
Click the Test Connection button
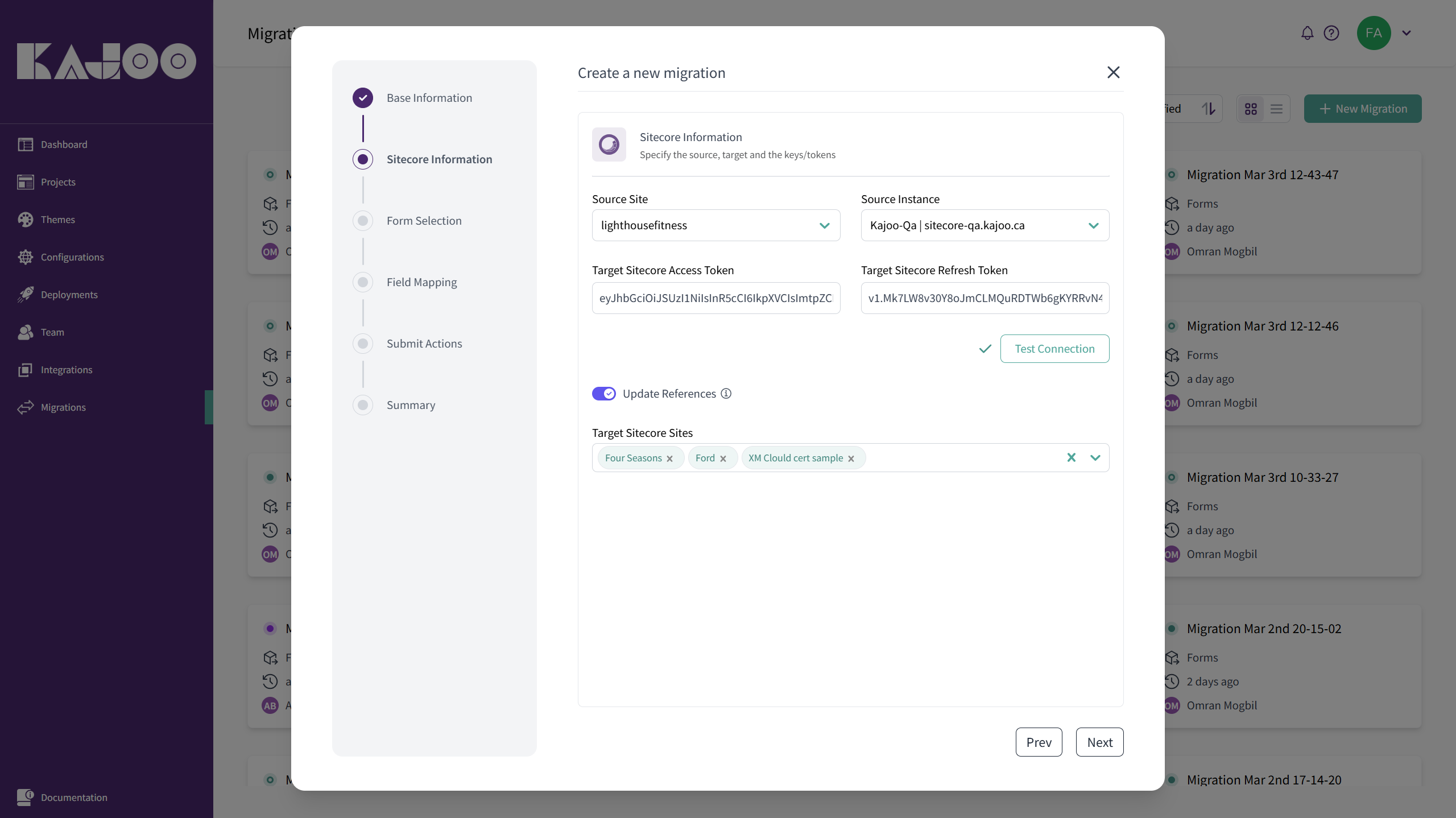[1054, 349]
